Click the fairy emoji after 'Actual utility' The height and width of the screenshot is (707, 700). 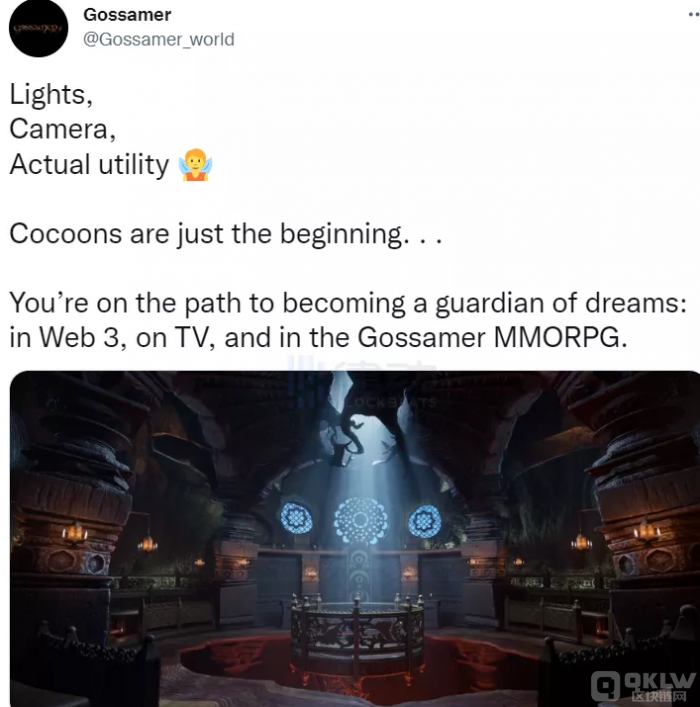click(195, 164)
